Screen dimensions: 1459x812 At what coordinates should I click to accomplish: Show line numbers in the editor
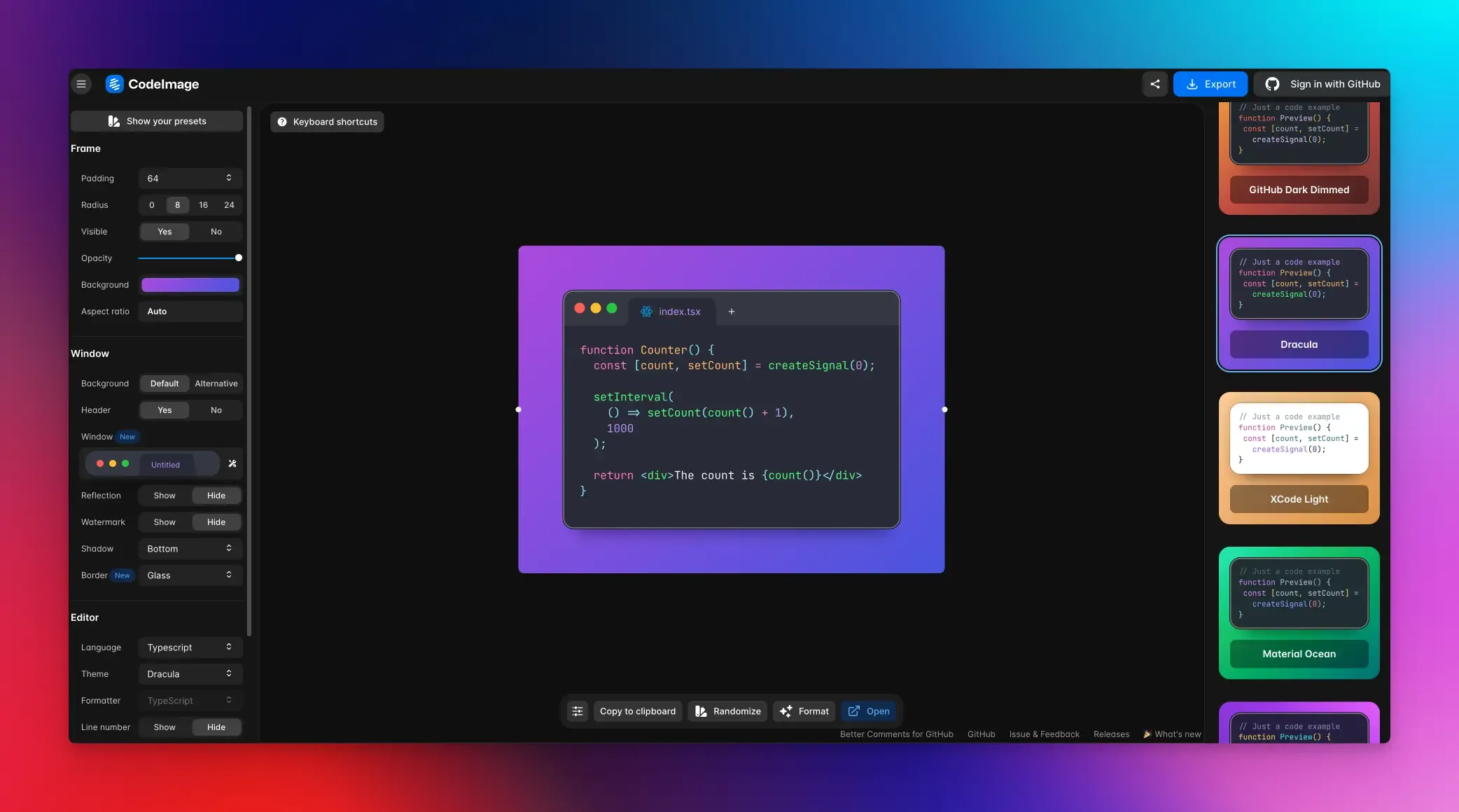click(x=165, y=727)
